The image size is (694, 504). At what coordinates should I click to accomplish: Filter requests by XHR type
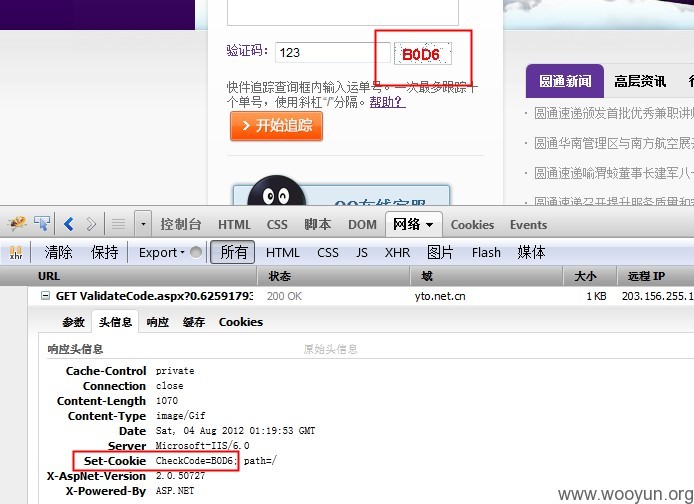(397, 253)
